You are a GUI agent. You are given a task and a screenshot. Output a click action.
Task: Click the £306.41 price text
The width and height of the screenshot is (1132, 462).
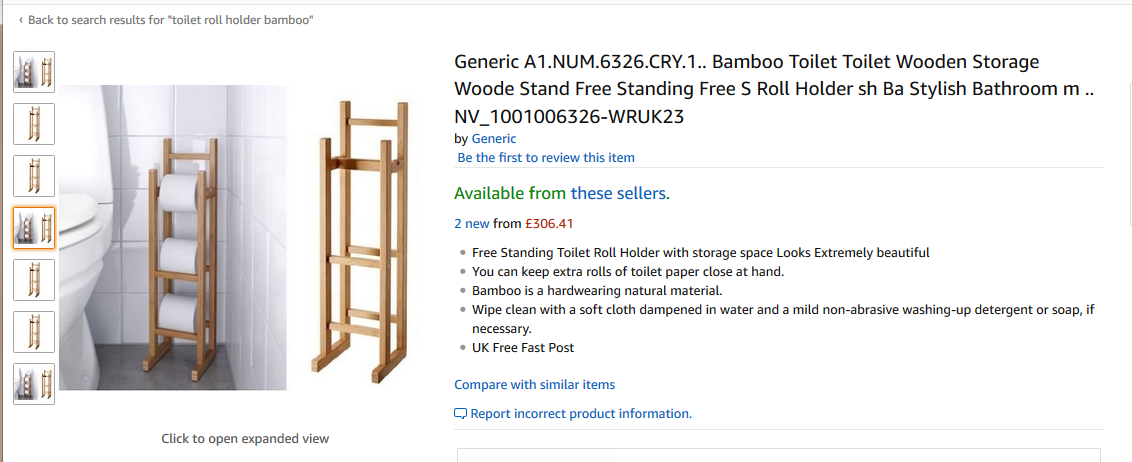pos(550,224)
